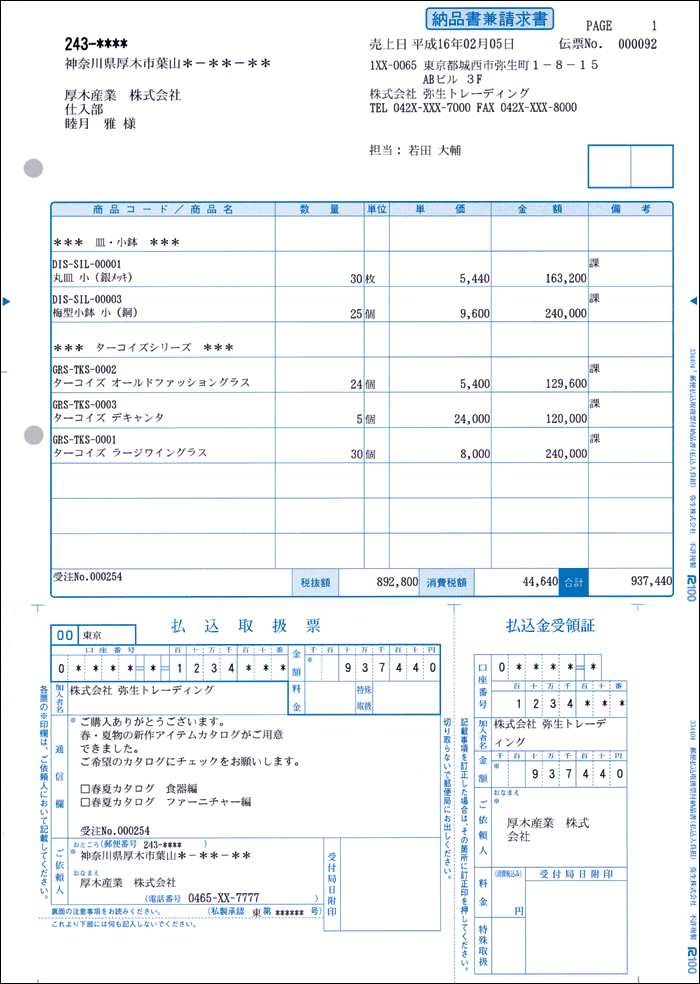The height and width of the screenshot is (984, 700).
Task: Click 担当：若田 大輔
Action: click(x=415, y=151)
